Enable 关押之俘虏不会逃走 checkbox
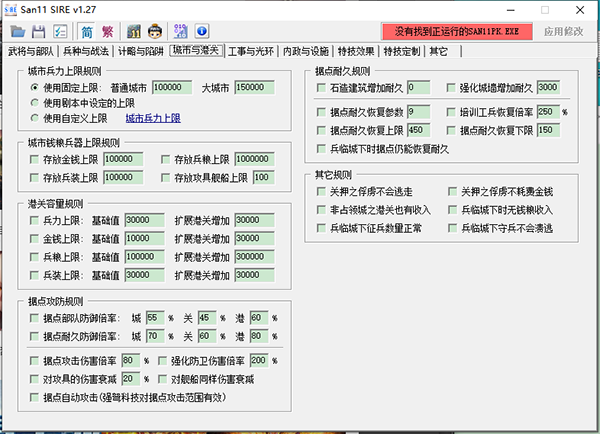600x434 pixels. click(x=321, y=191)
